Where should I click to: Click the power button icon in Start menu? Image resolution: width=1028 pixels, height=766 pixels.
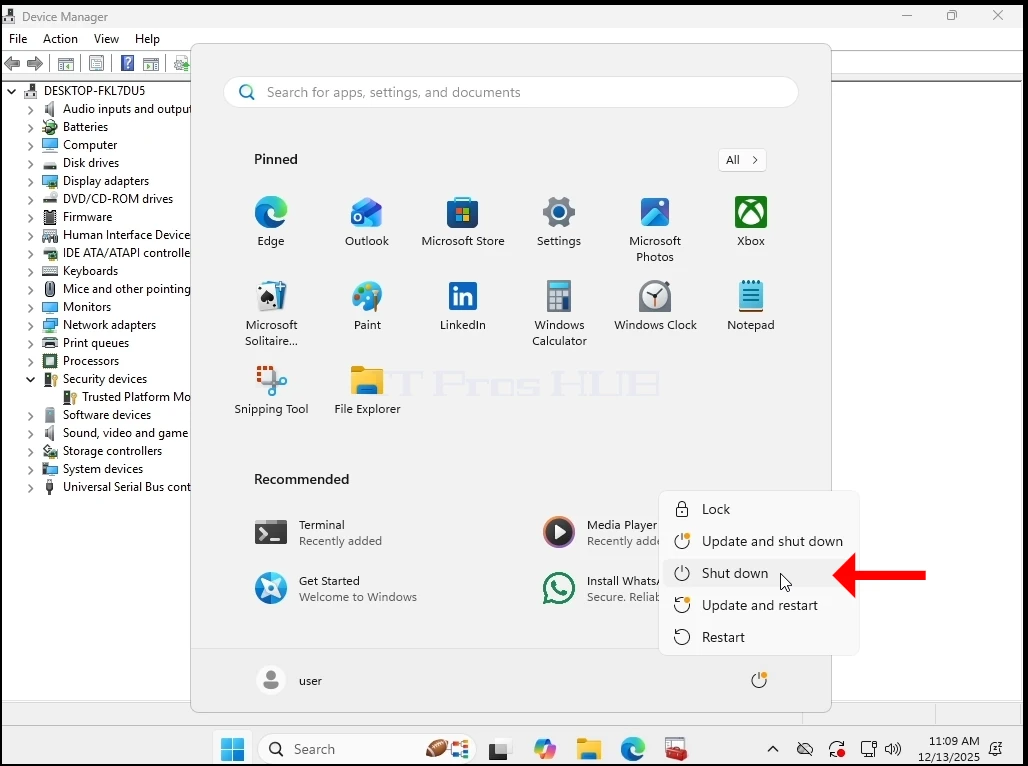(759, 680)
